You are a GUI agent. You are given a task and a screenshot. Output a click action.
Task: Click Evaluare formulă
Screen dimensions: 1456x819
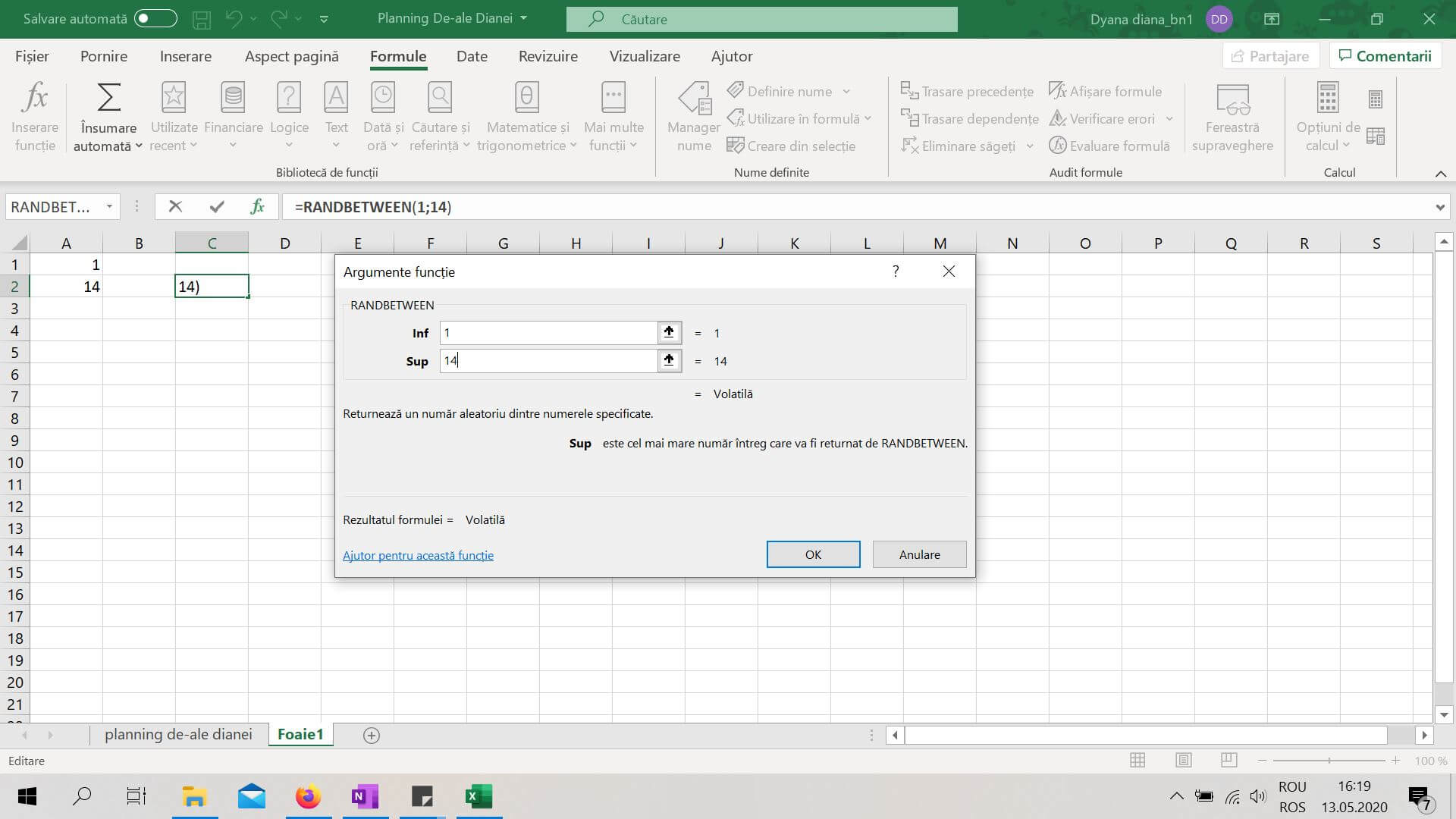pos(1109,146)
